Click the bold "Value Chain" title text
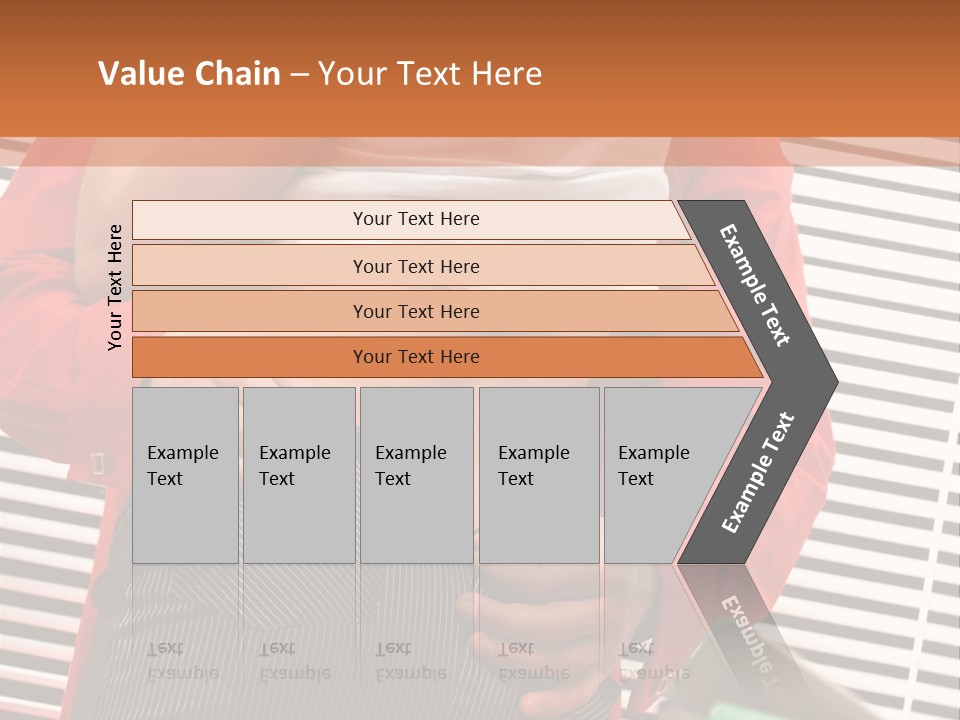The height and width of the screenshot is (720, 960). (189, 74)
